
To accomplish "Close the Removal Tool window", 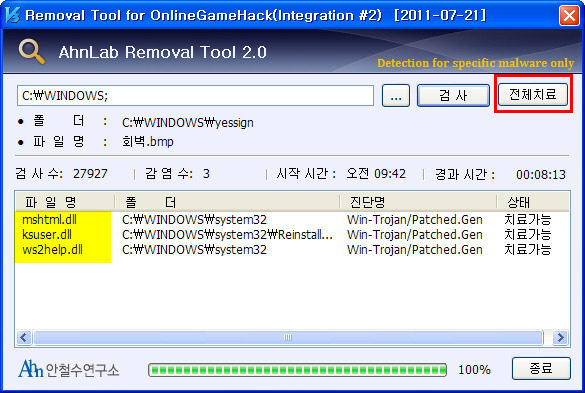I will (569, 16).
